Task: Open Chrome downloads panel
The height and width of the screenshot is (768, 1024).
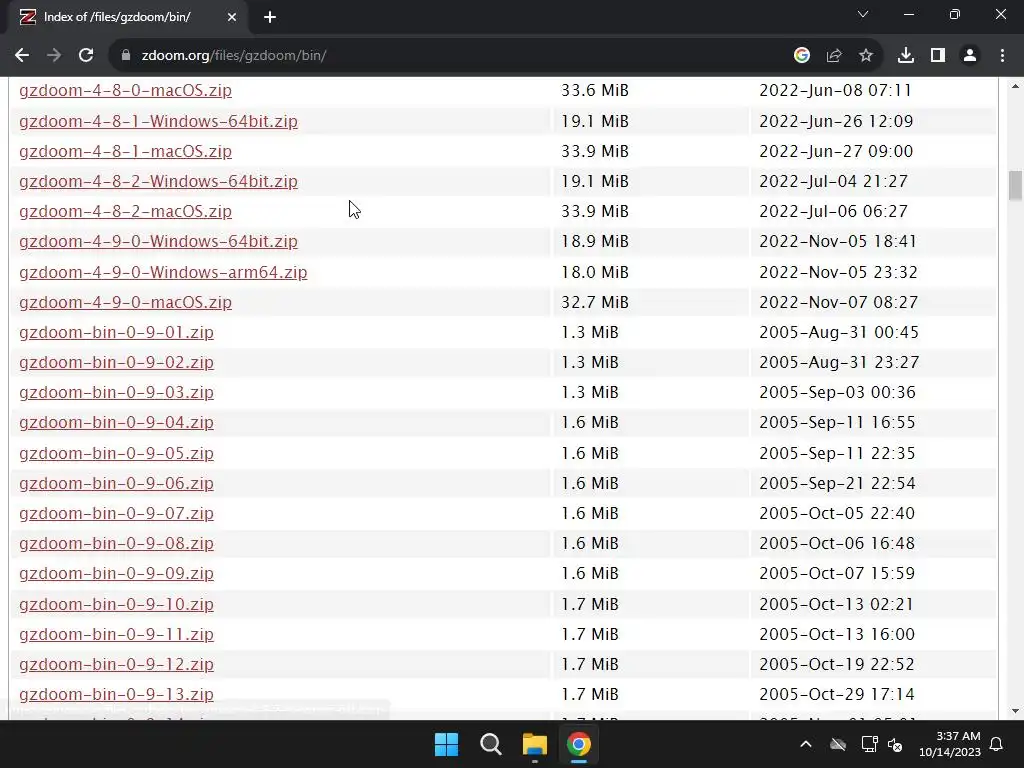Action: click(x=906, y=56)
